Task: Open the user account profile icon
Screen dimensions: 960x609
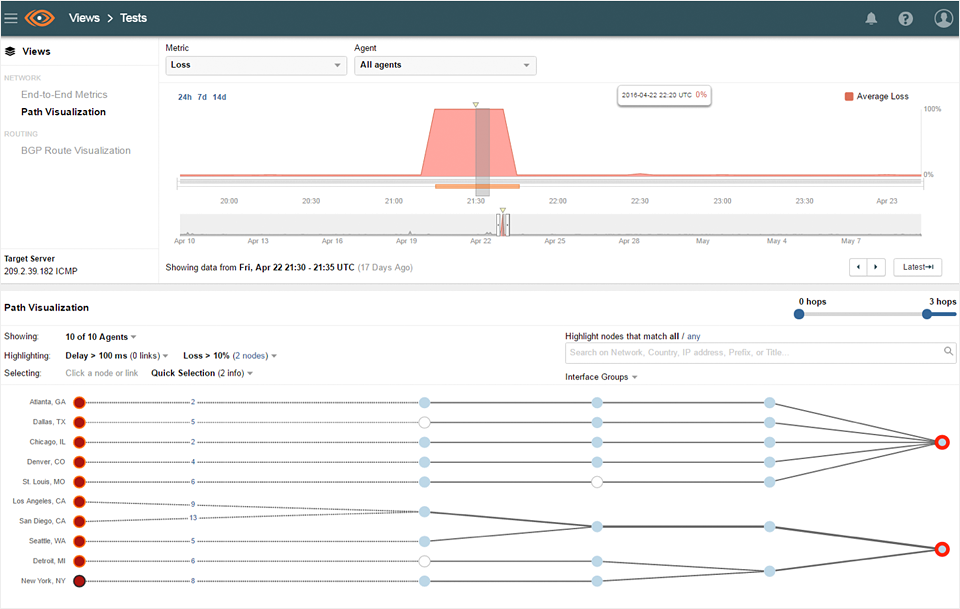Action: pyautogui.click(x=943, y=18)
